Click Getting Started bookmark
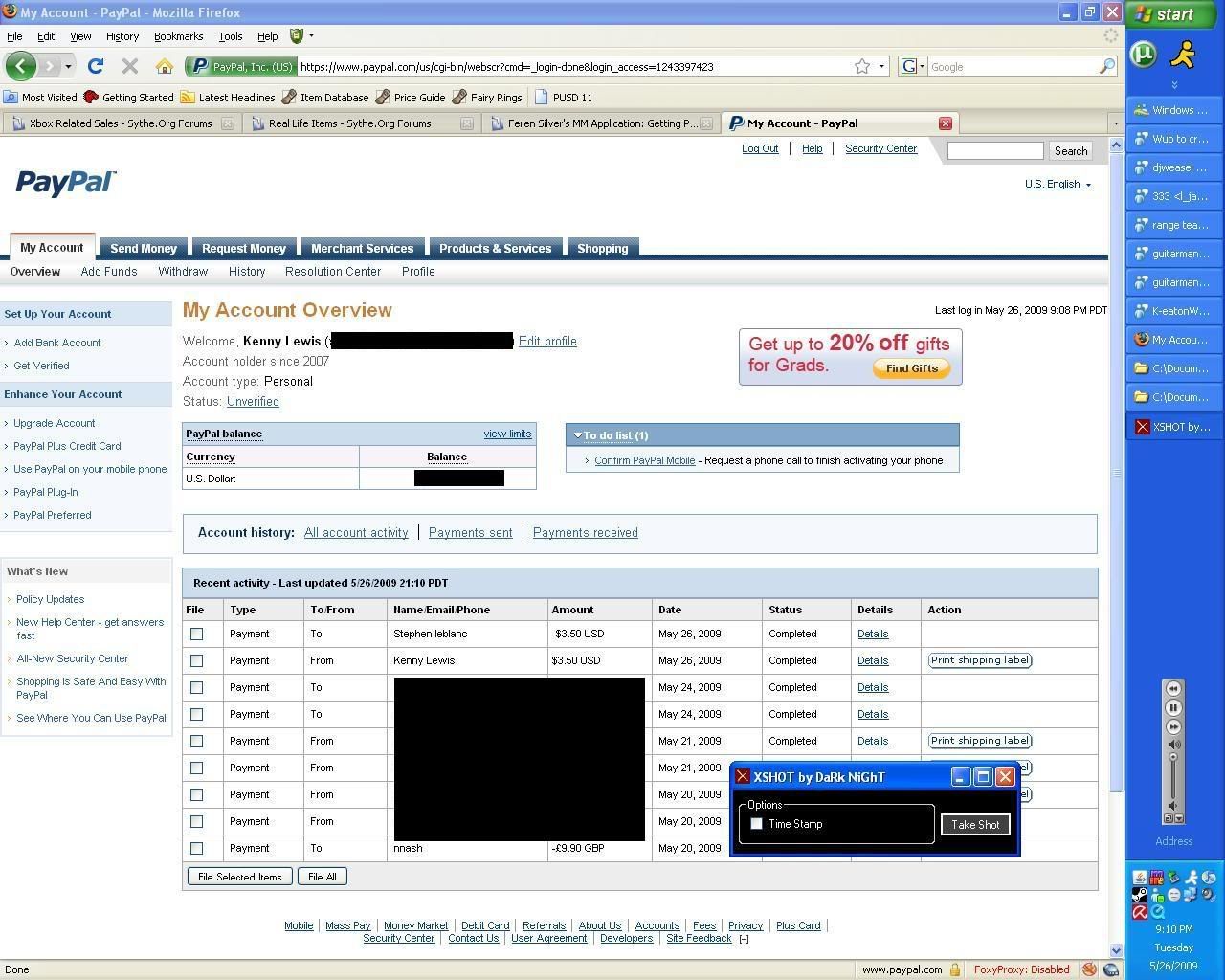Image resolution: width=1225 pixels, height=980 pixels. click(x=128, y=98)
